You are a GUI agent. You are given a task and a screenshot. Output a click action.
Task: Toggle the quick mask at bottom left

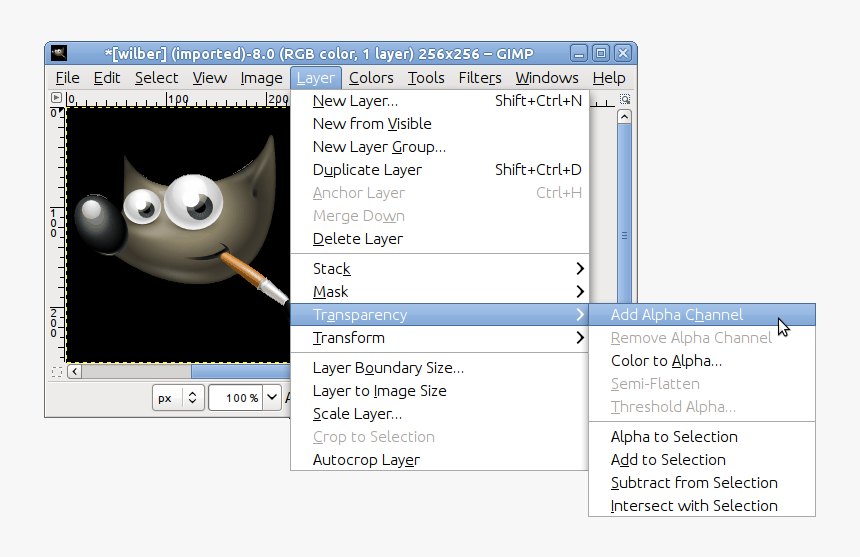click(56, 372)
